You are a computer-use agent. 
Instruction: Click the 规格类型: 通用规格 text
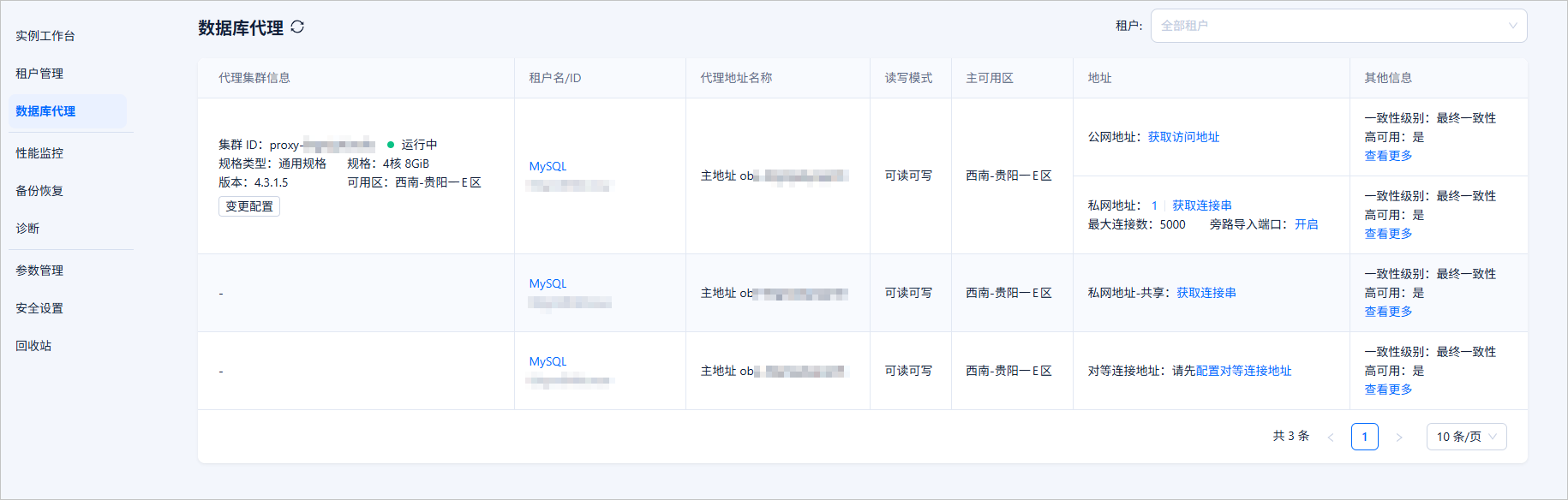click(272, 164)
